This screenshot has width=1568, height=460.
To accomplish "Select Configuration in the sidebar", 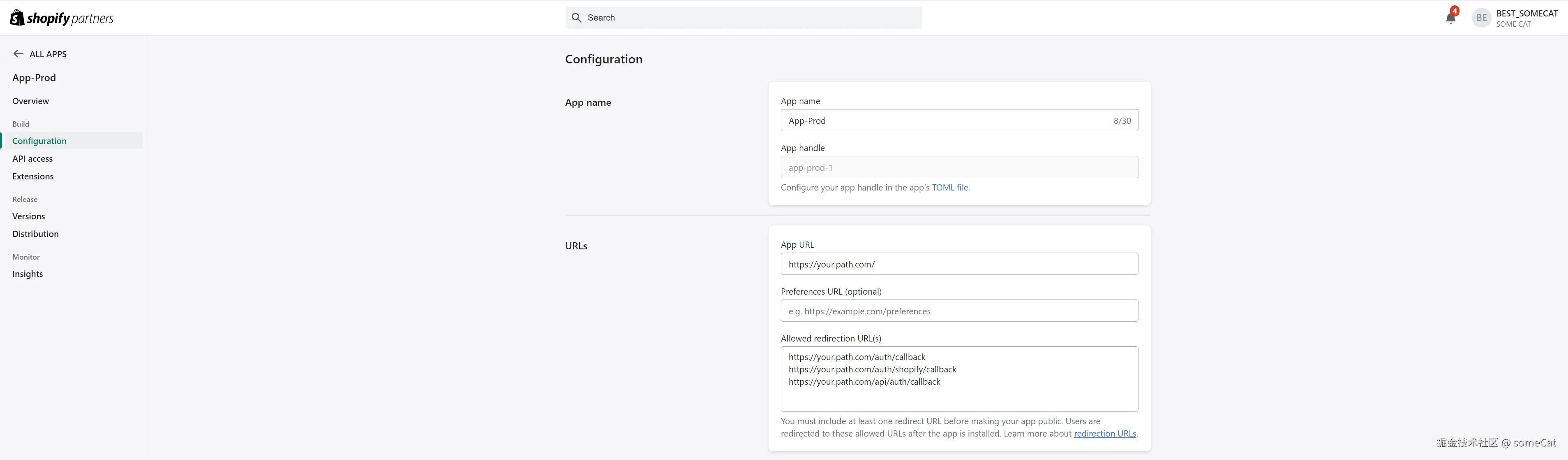I will (39, 141).
